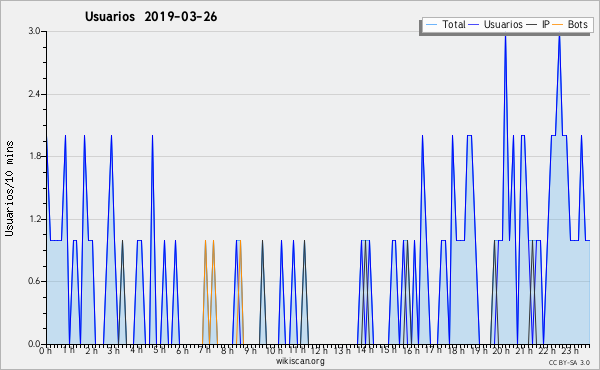Click the 19 h x-axis label
The width and height of the screenshot is (600, 370).
(x=479, y=351)
